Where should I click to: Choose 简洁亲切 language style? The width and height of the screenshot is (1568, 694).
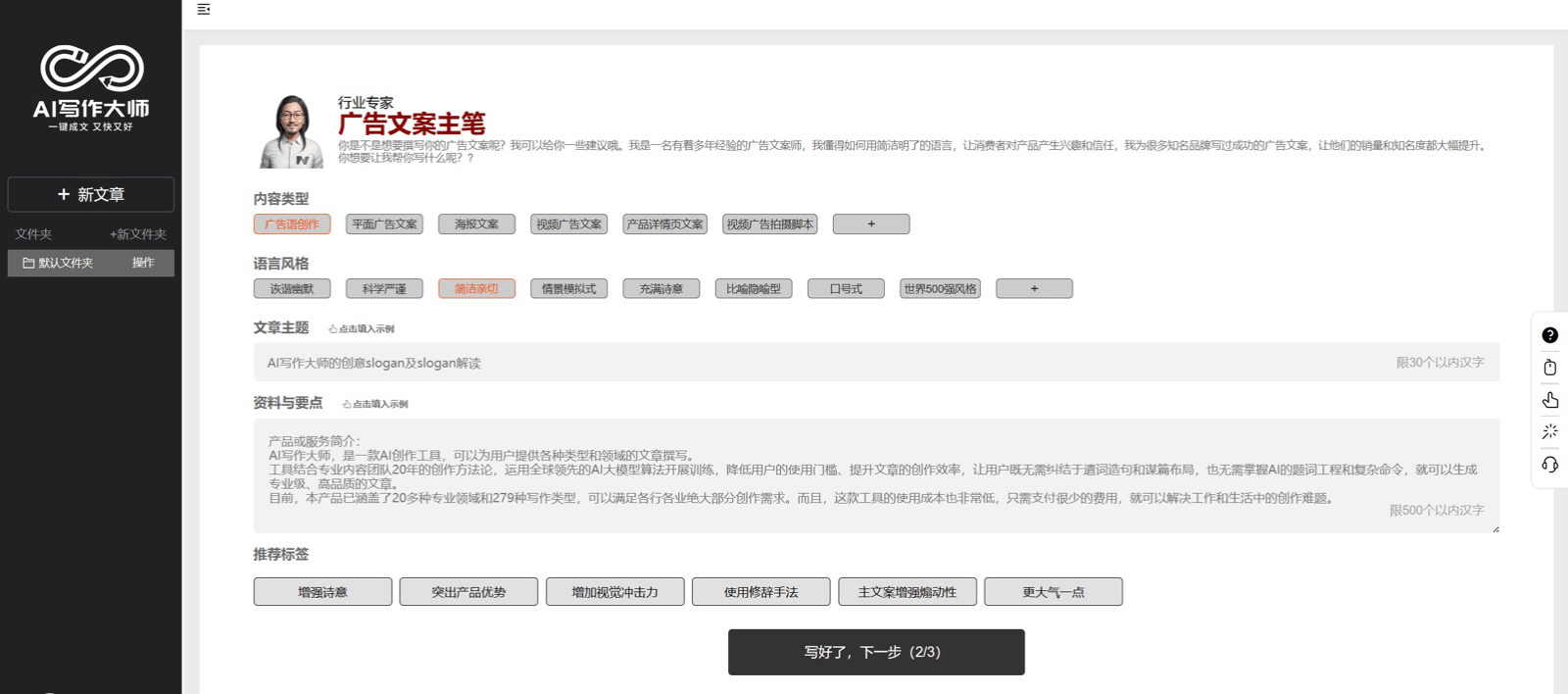point(476,289)
